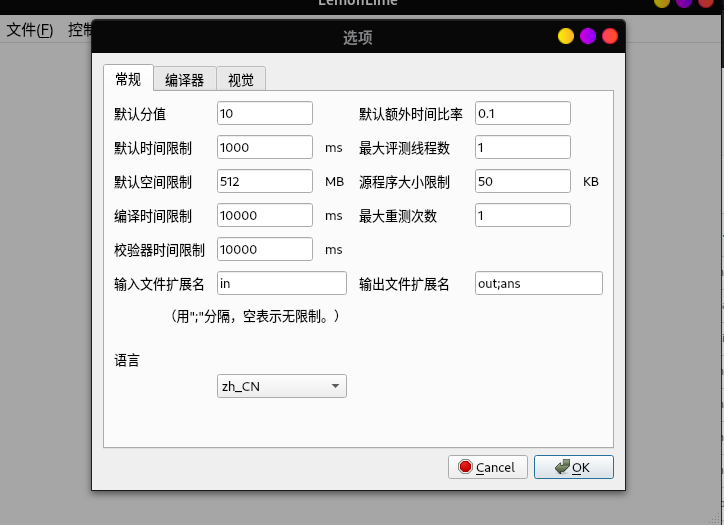Screen dimensions: 724x525
Task: Confirm settings with the OK button
Action: pyautogui.click(x=574, y=467)
